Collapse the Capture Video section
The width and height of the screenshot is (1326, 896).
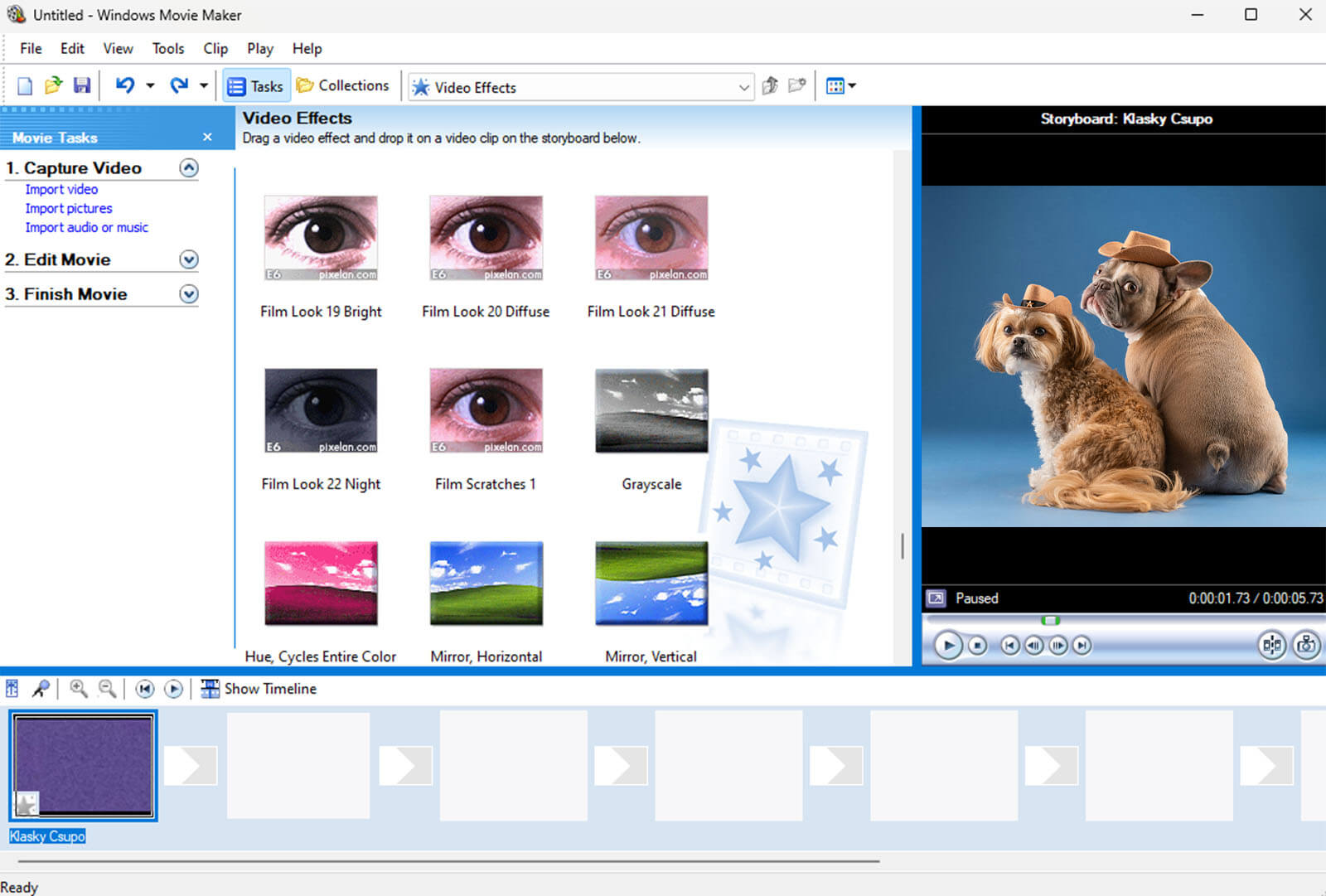[189, 167]
